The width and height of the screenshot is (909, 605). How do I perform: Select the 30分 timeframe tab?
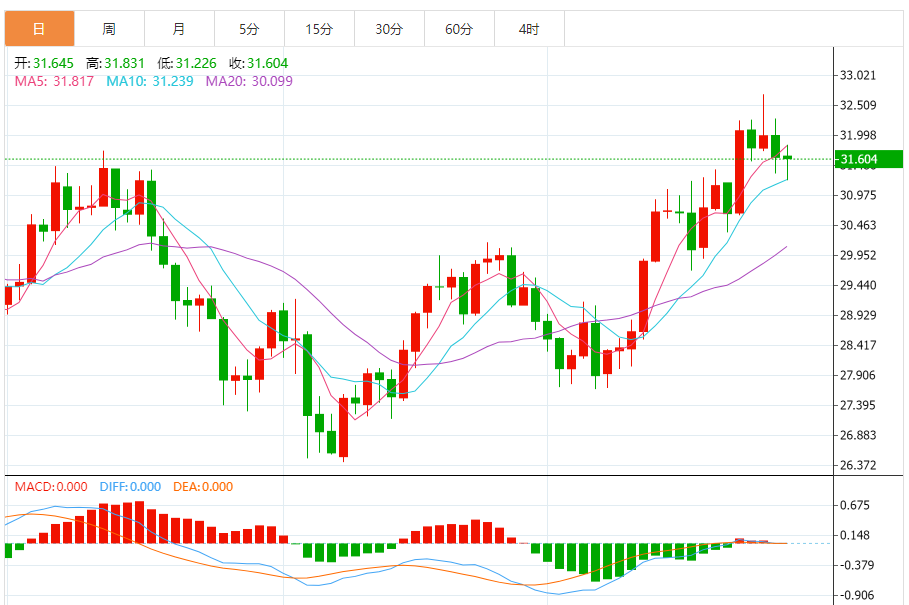390,29
